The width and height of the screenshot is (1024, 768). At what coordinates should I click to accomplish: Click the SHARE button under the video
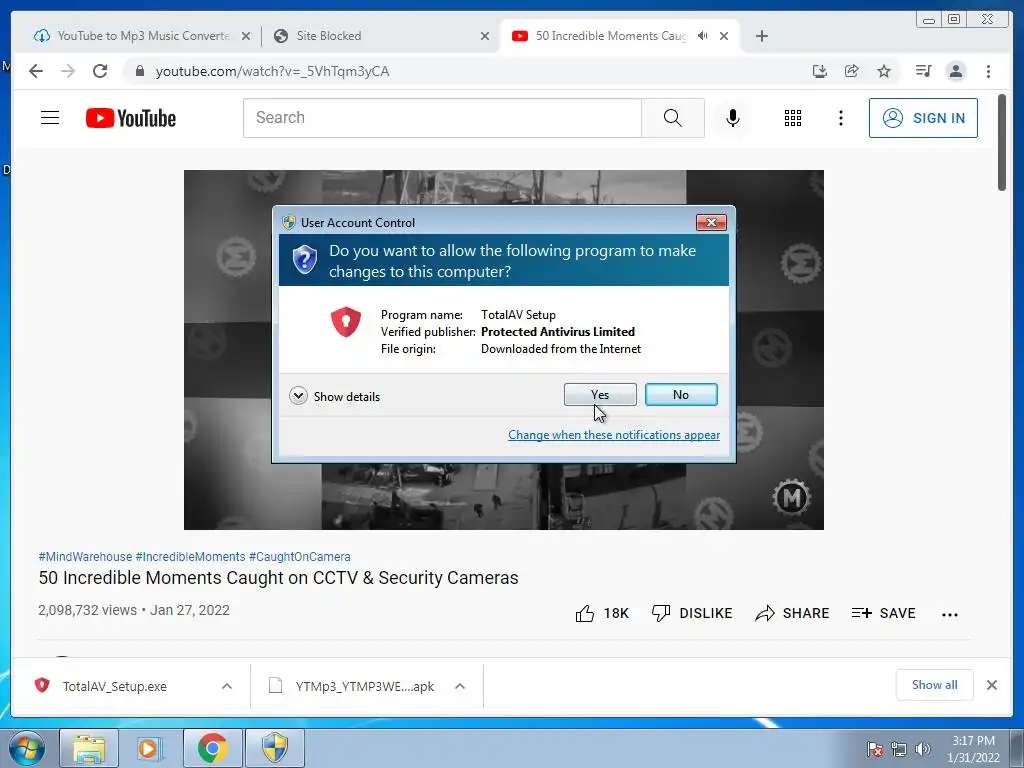[792, 613]
